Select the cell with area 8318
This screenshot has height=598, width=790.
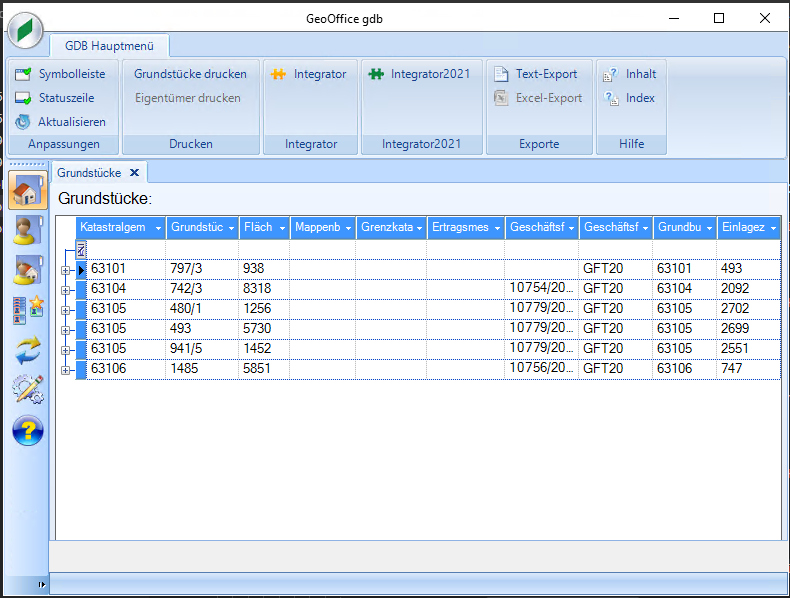(264, 289)
